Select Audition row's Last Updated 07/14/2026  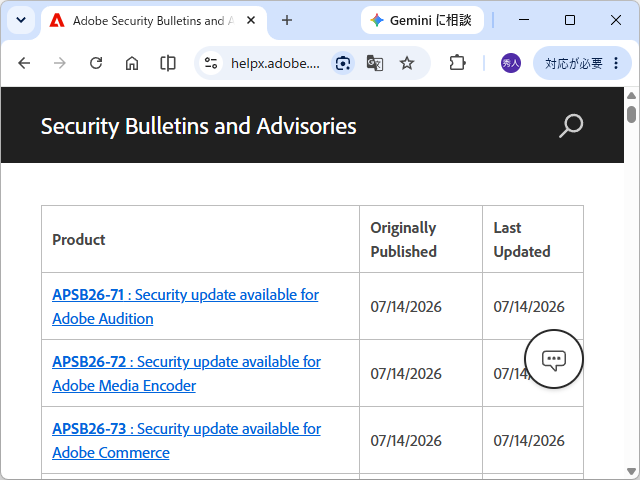click(529, 307)
